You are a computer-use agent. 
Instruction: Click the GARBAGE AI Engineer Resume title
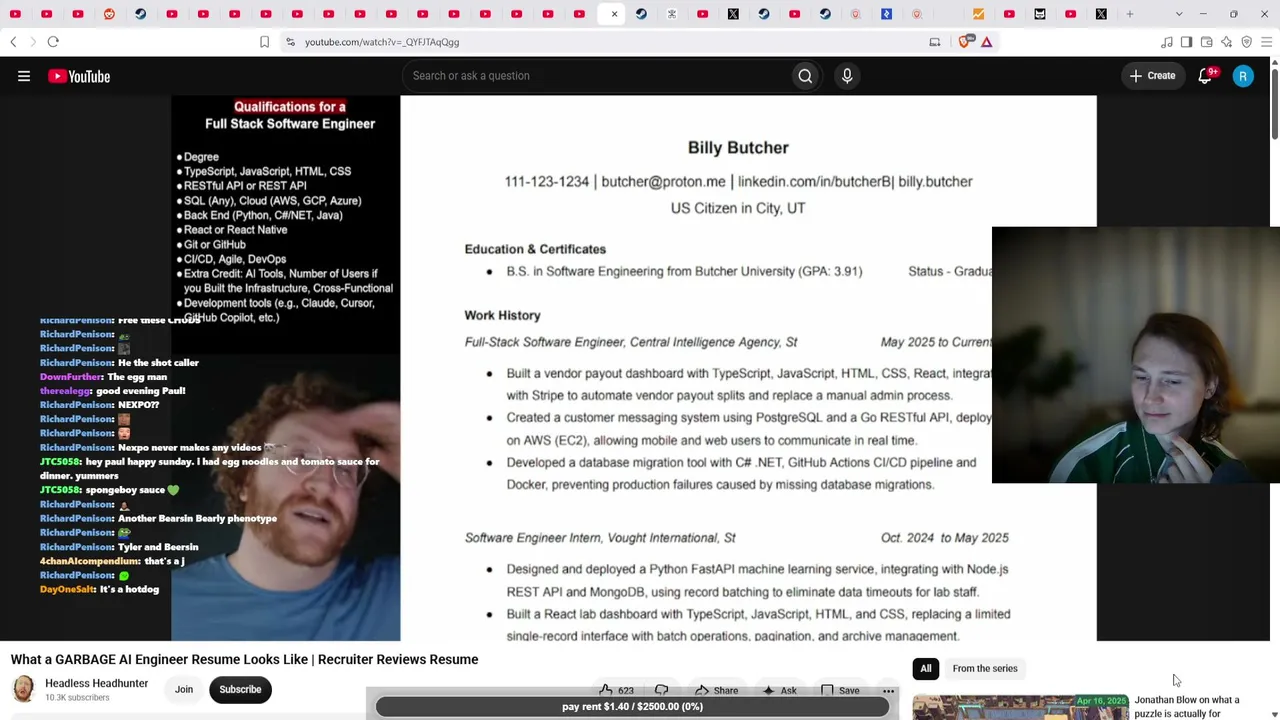click(245, 660)
